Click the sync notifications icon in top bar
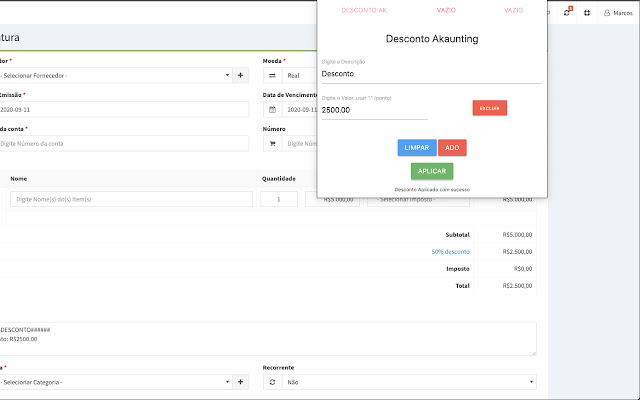The height and width of the screenshot is (400, 640). [567, 13]
